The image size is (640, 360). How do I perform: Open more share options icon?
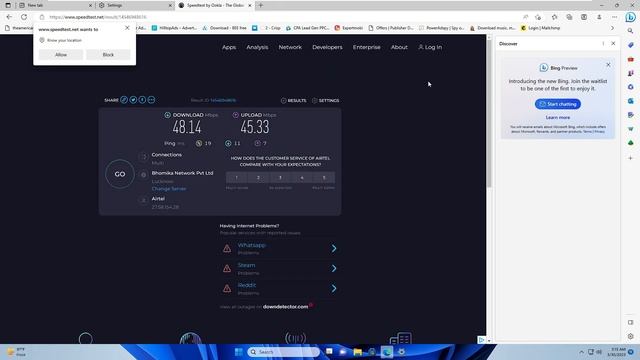pos(151,100)
